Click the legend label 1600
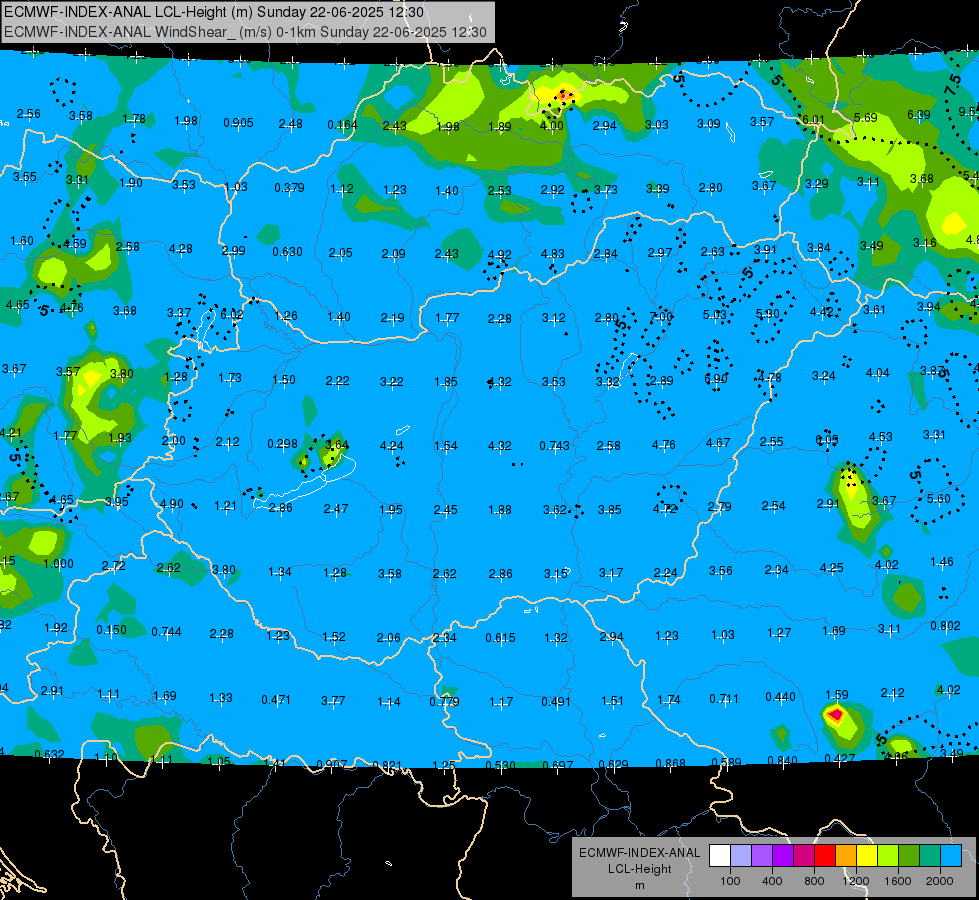Screen dimensions: 979x900 pyautogui.click(x=898, y=881)
